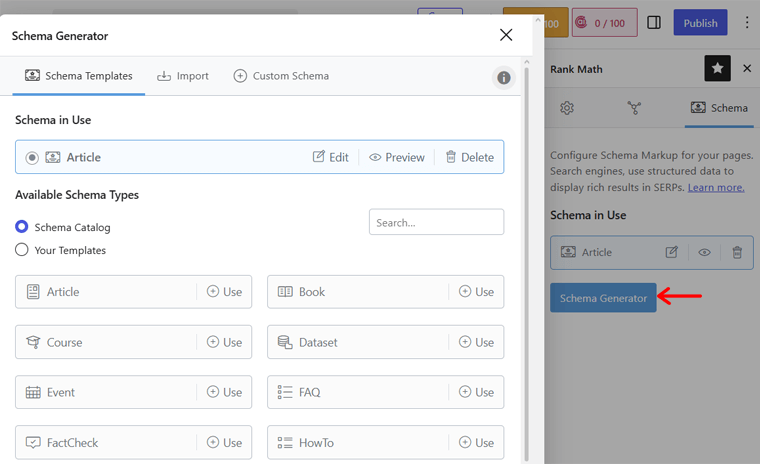This screenshot has height=464, width=760.
Task: Click the edit icon for sidebar Article schema
Action: point(671,252)
